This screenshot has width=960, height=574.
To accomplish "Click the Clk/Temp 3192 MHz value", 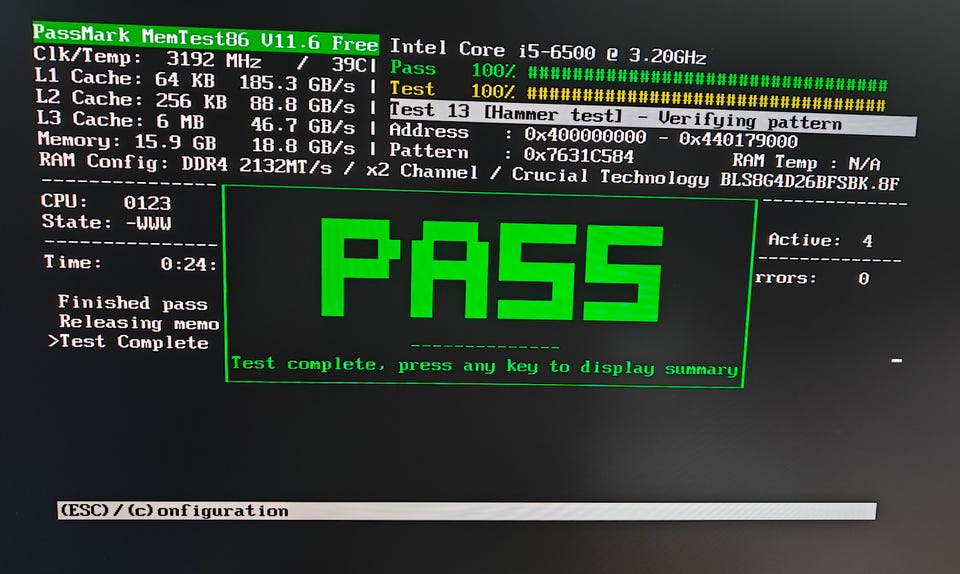I will click(x=214, y=61).
